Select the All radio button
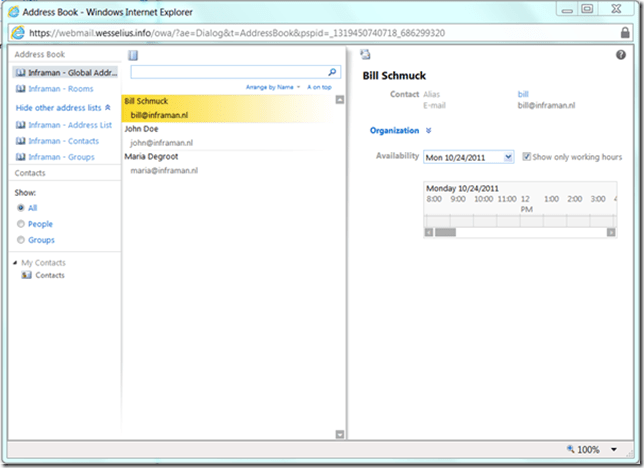 click(x=21, y=208)
